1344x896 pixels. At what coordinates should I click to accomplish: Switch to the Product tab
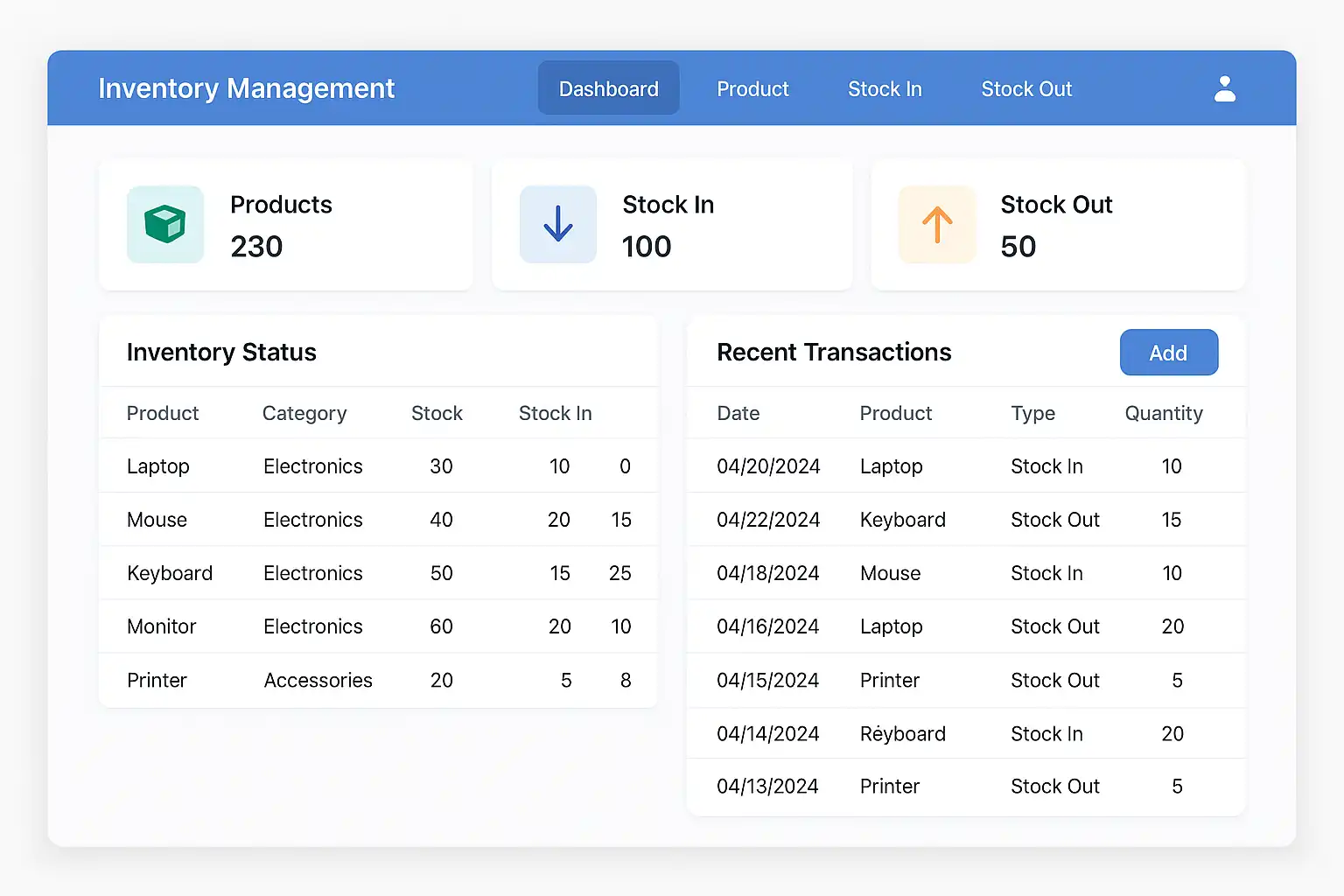click(x=752, y=88)
